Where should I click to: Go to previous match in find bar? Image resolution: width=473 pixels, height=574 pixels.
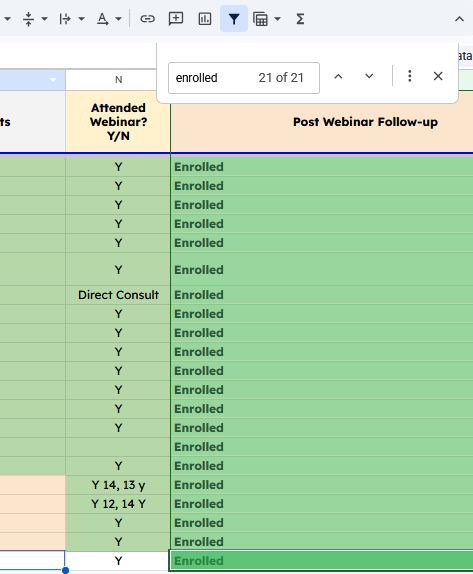[x=338, y=77]
